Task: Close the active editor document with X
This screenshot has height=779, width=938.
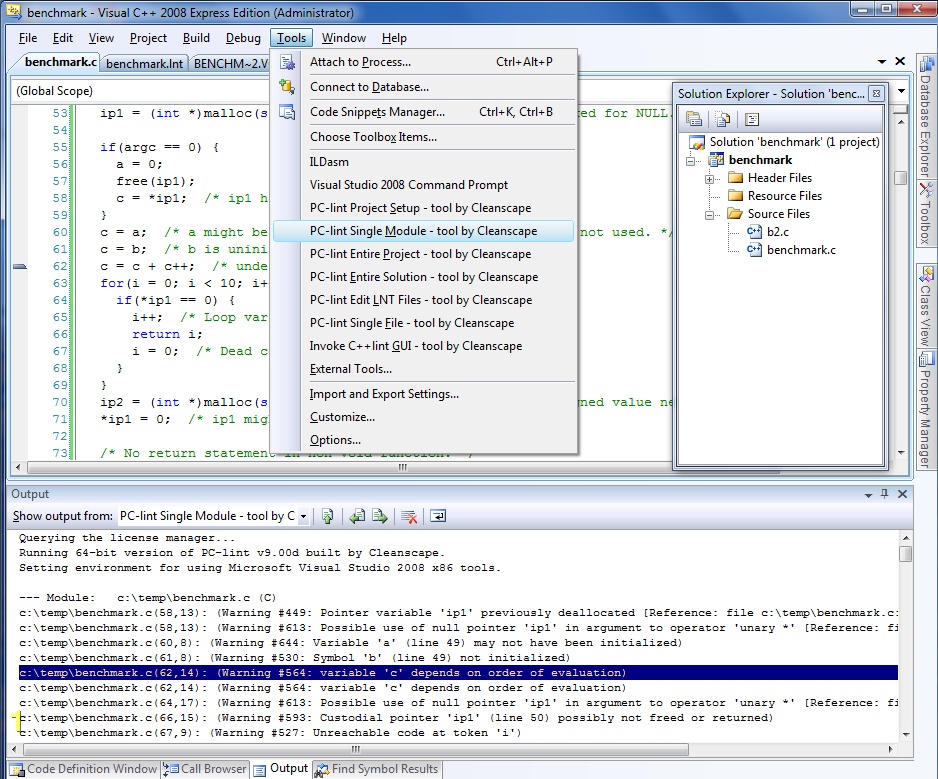Action: [x=900, y=61]
